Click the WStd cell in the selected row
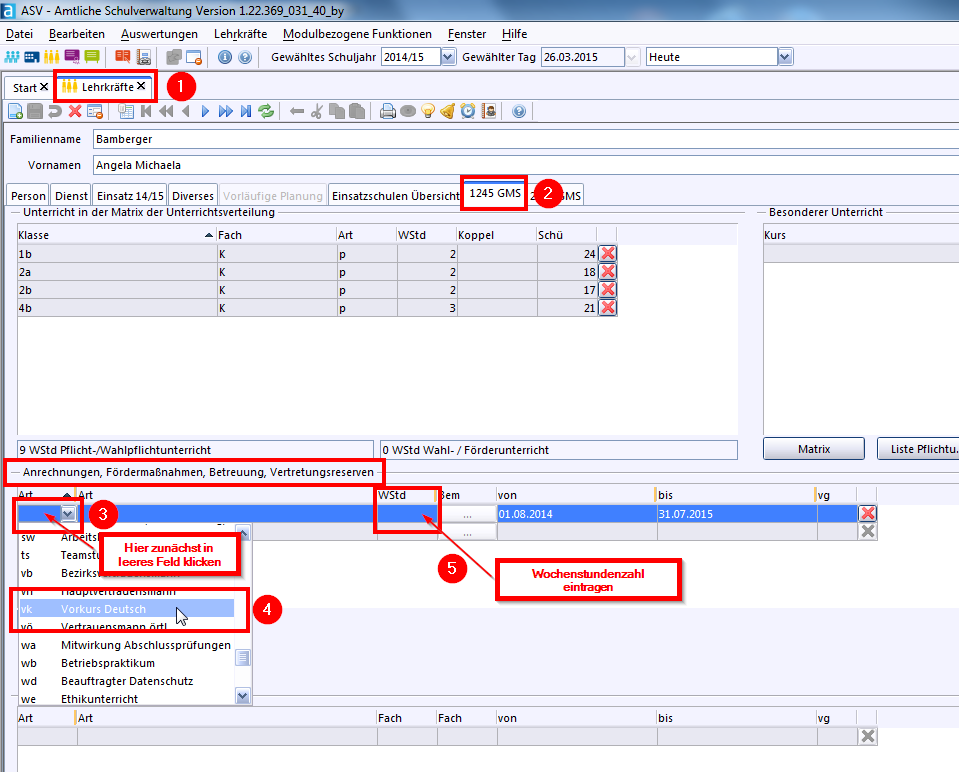This screenshot has width=959, height=772. [406, 514]
